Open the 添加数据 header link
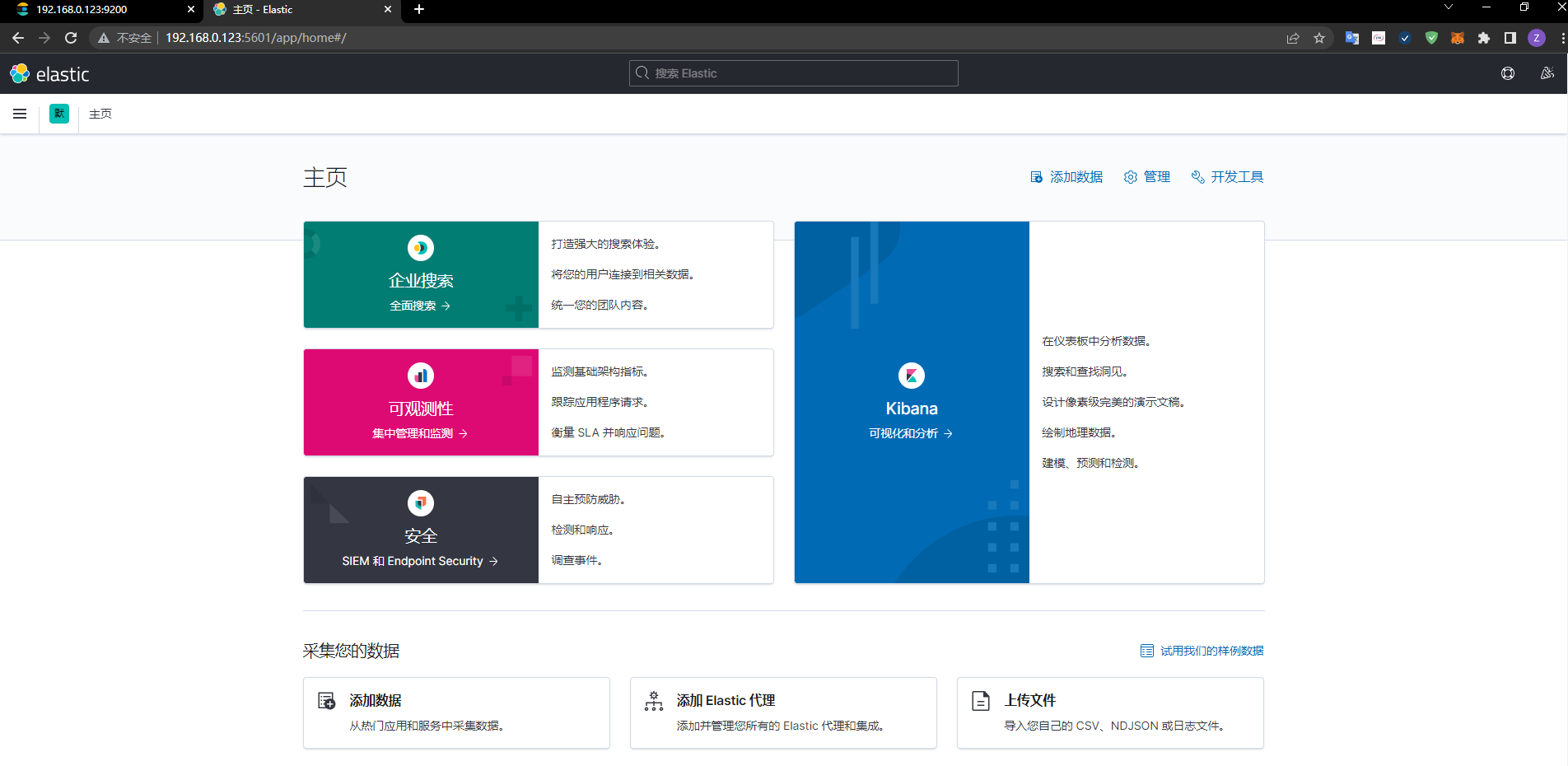The width and height of the screenshot is (1568, 766). [1066, 177]
